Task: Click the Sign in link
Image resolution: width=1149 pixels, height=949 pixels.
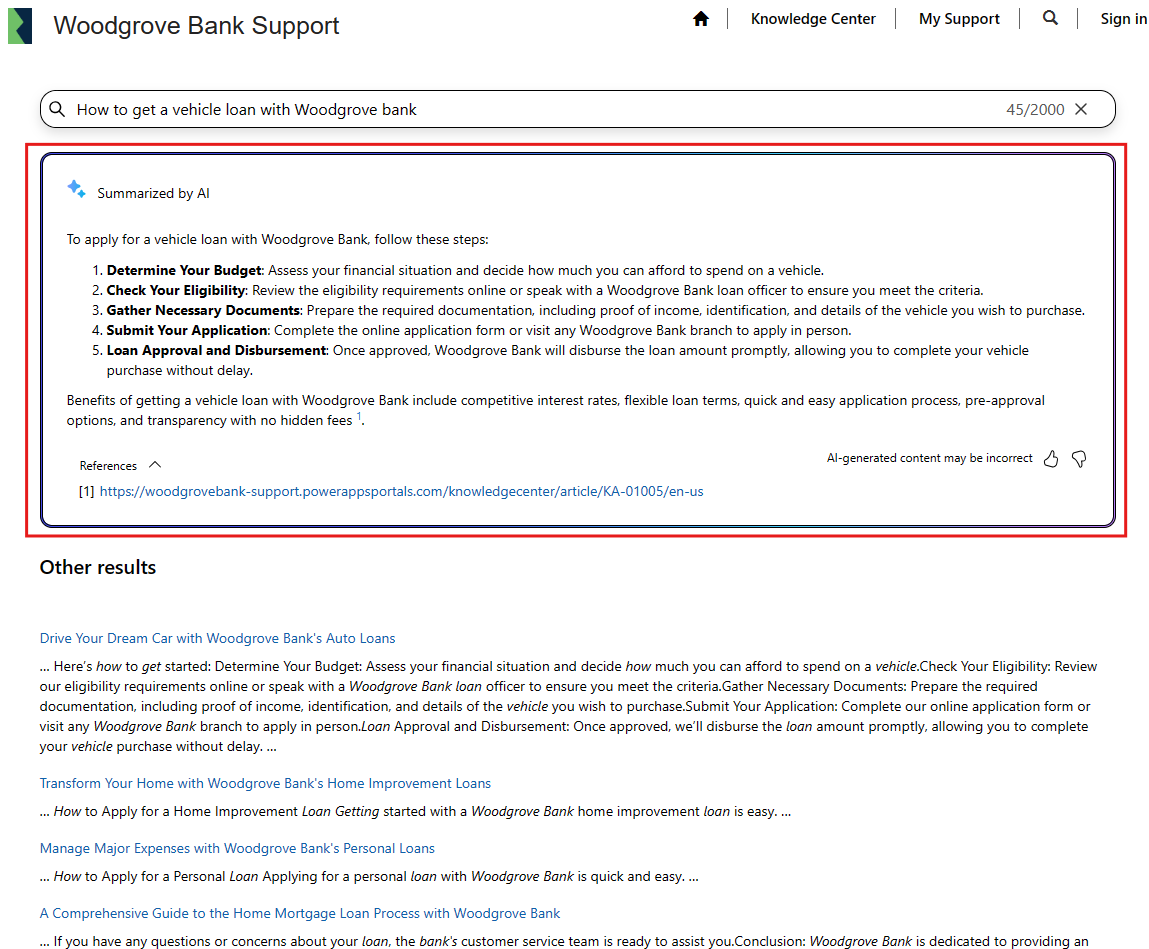Action: point(1123,18)
